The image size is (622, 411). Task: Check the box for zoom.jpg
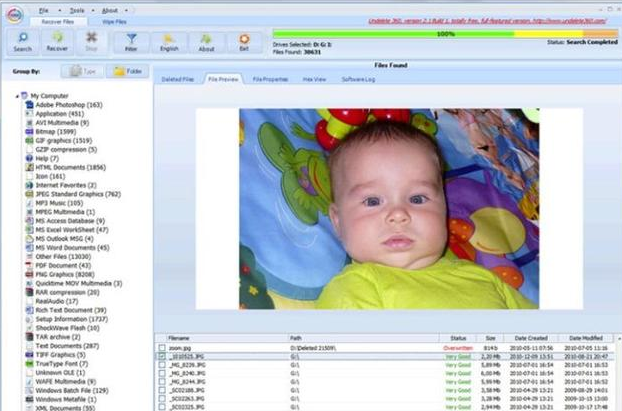tap(162, 347)
